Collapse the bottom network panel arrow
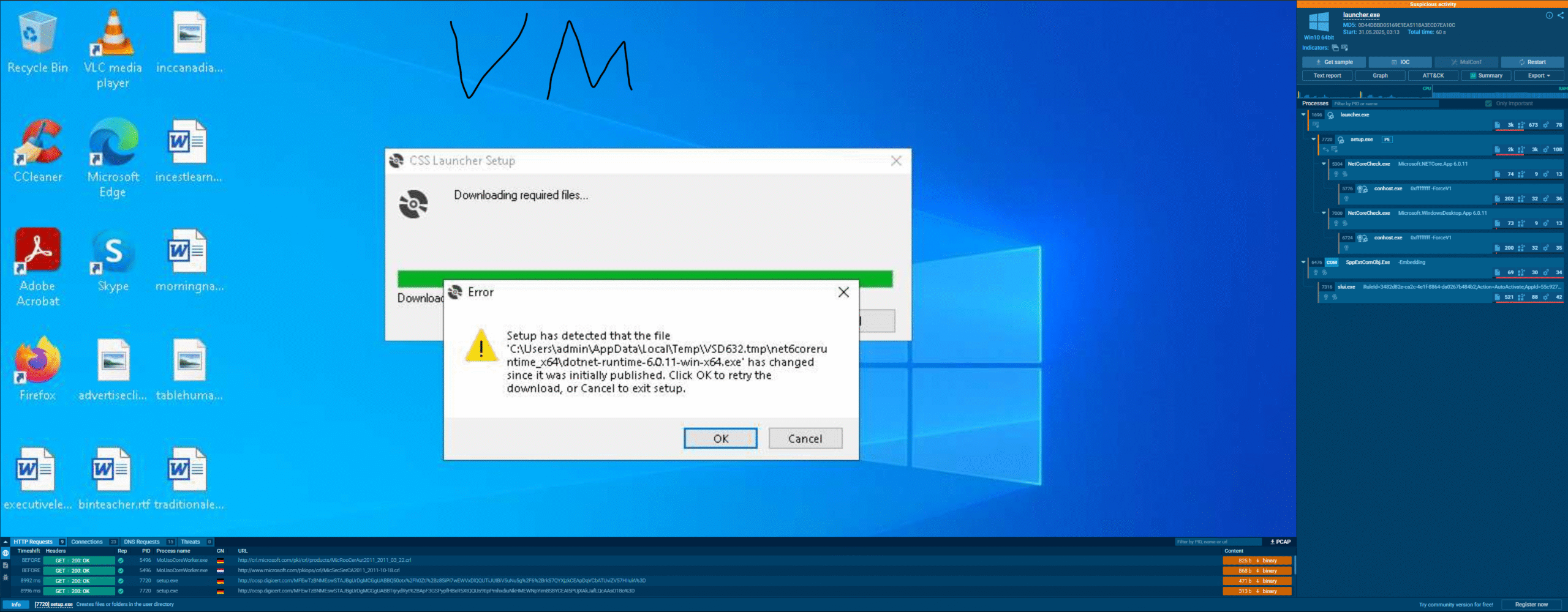This screenshot has height=612, width=1568. coord(6,542)
